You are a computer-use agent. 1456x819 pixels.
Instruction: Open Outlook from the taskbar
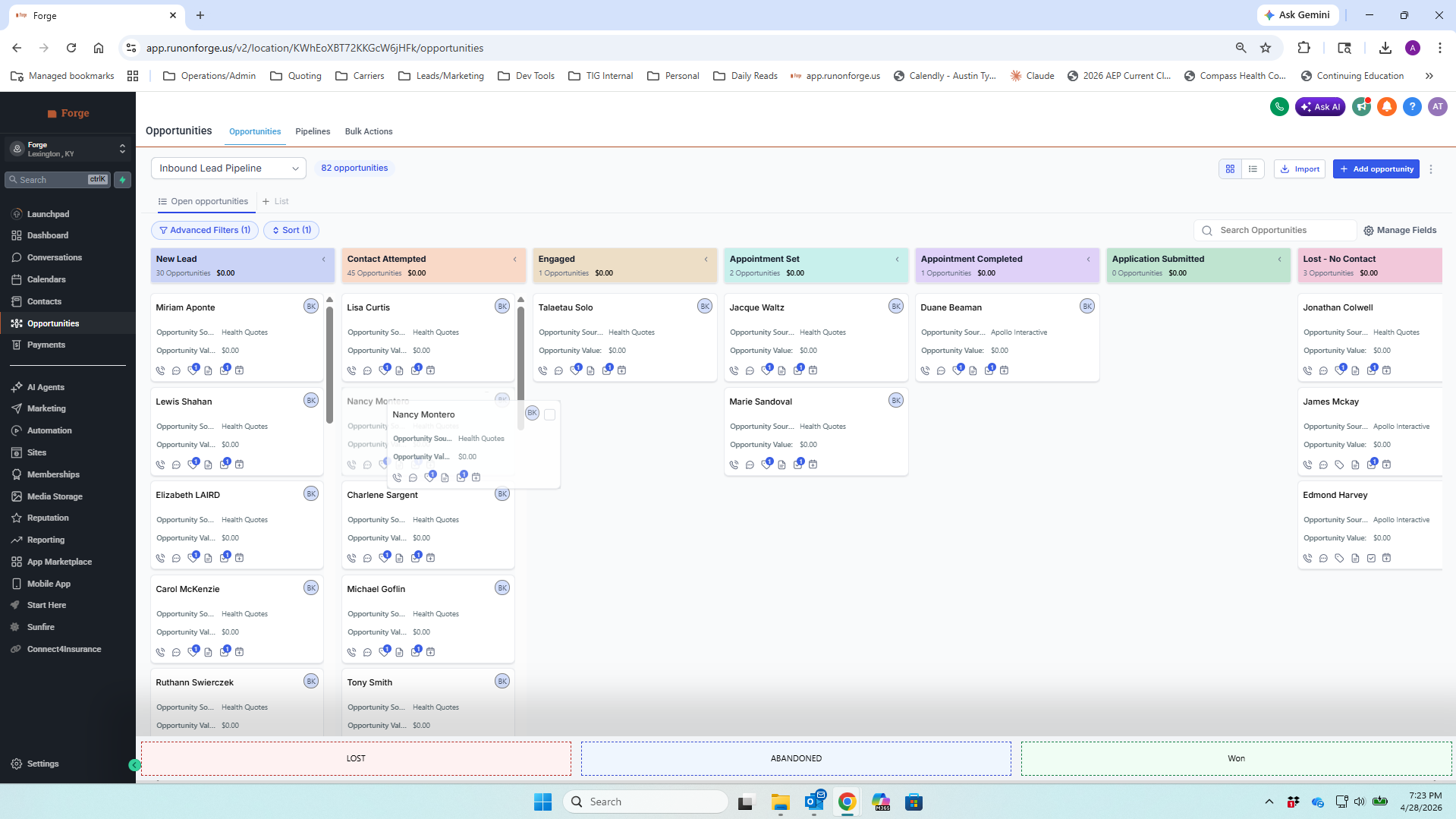pos(814,802)
